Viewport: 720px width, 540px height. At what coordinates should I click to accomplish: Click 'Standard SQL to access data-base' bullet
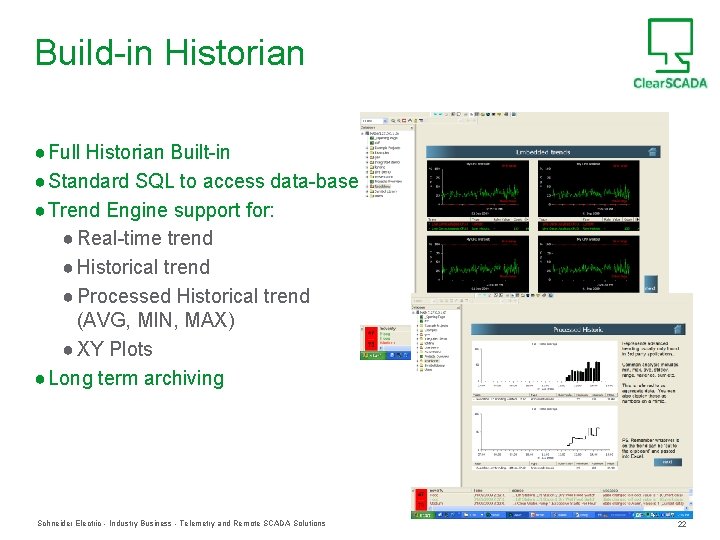pos(203,181)
